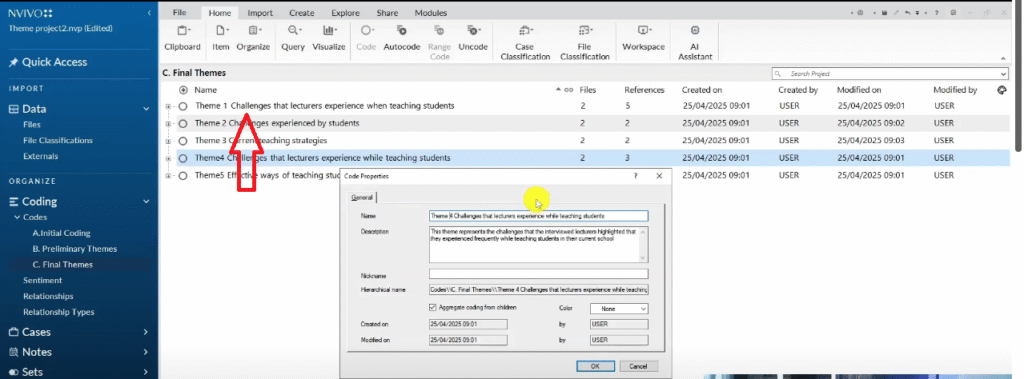Image resolution: width=1024 pixels, height=379 pixels.
Task: Expand the Cases section in sidebar
Action: point(146,332)
